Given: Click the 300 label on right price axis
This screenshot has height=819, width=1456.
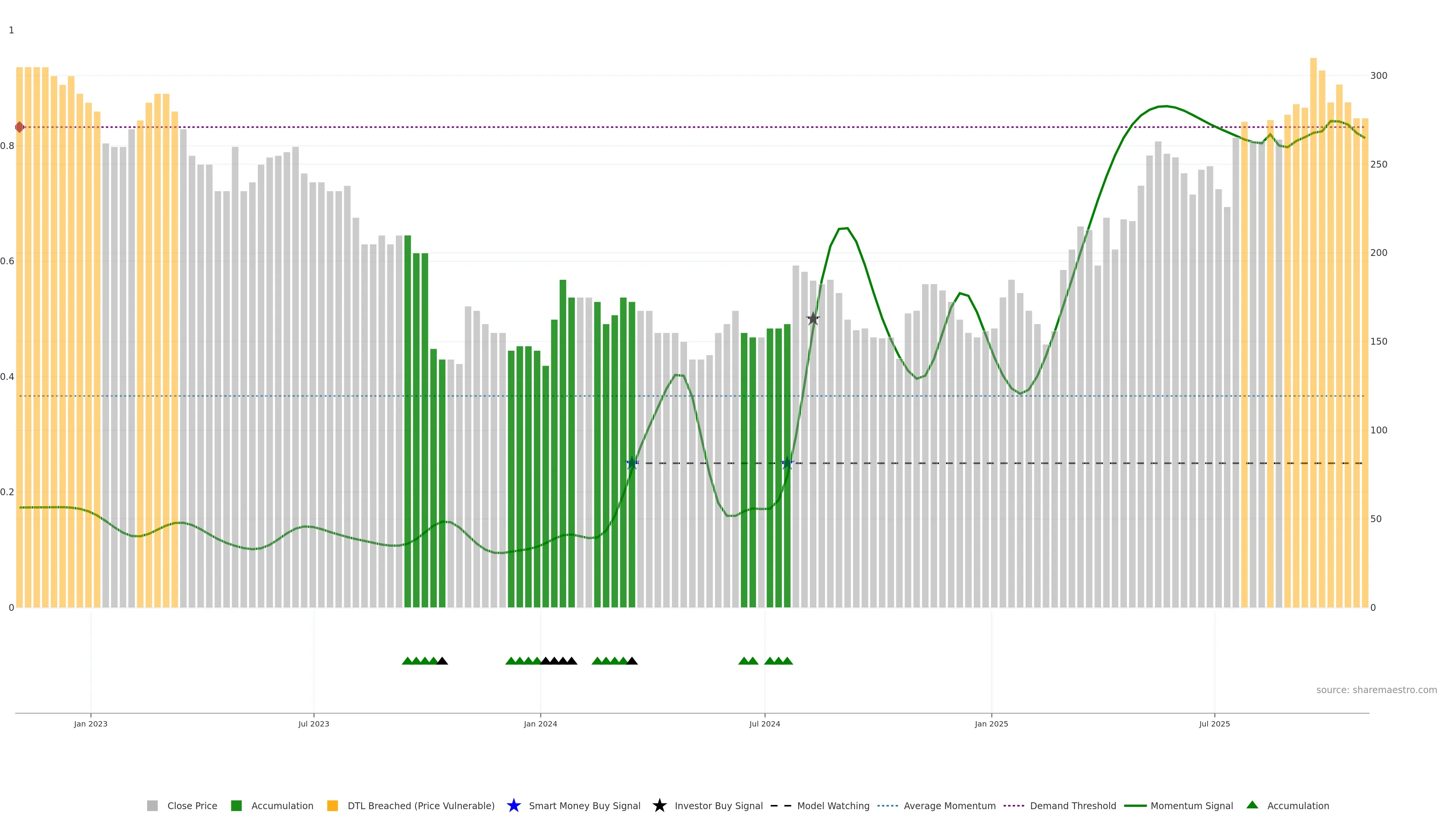Looking at the screenshot, I should click(1379, 76).
